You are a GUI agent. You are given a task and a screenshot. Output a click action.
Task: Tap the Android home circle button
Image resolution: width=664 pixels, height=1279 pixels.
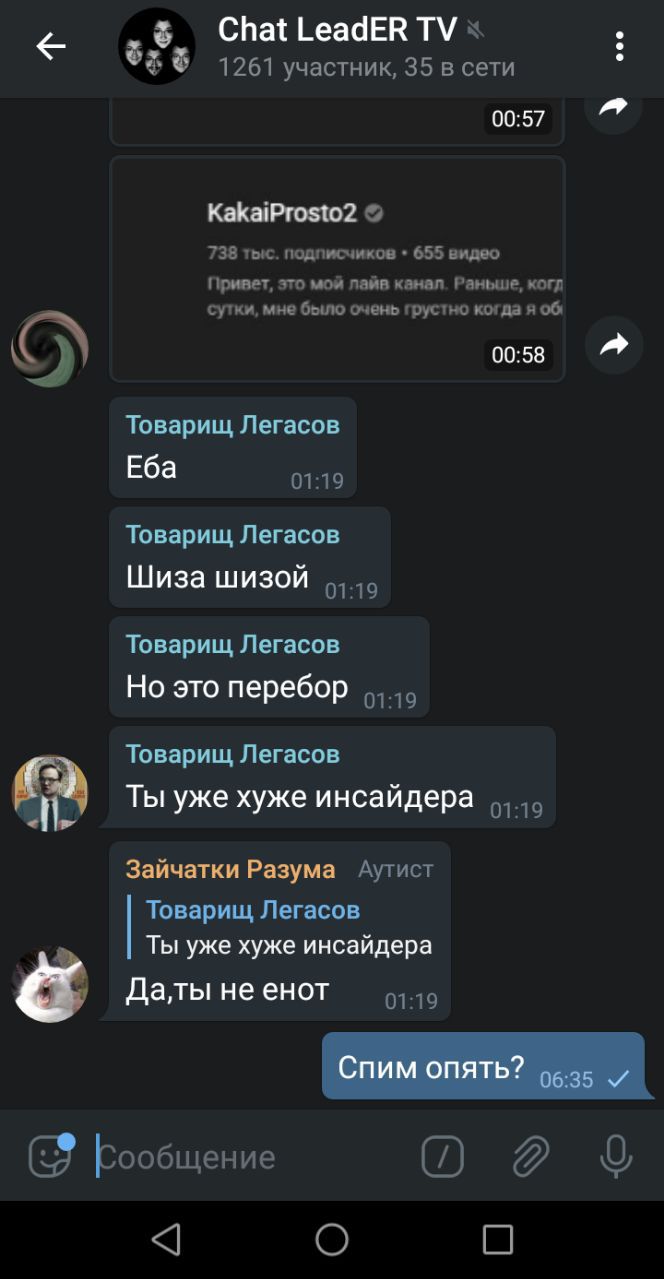(332, 1240)
